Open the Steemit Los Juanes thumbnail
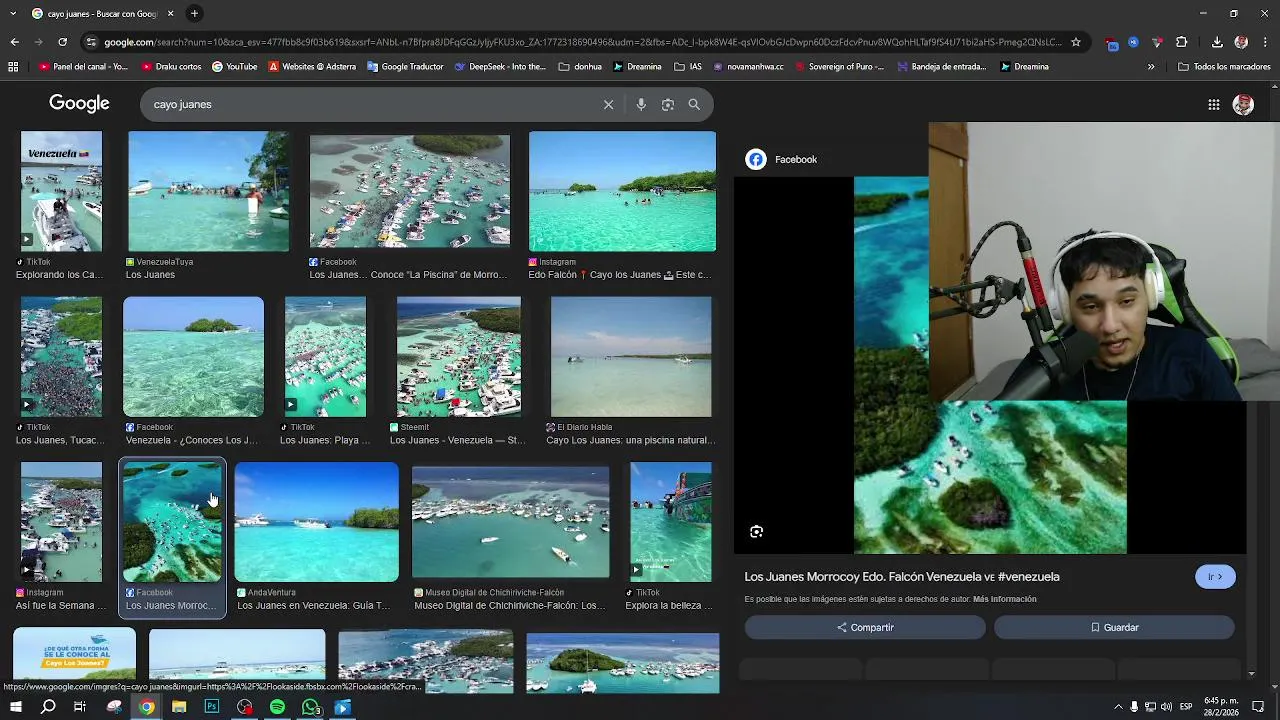 [458, 357]
